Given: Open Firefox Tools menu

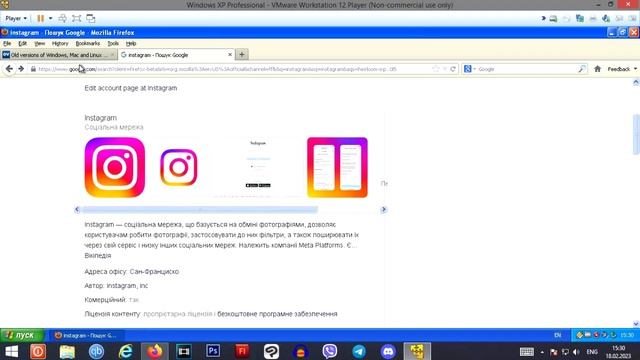Looking at the screenshot, I should pos(113,43).
